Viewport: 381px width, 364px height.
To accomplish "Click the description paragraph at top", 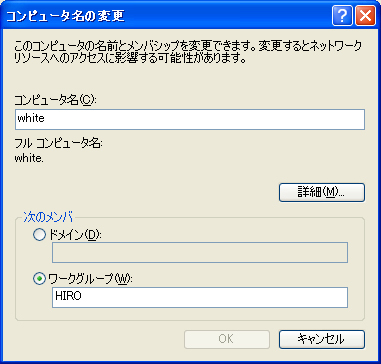I will [189, 52].
